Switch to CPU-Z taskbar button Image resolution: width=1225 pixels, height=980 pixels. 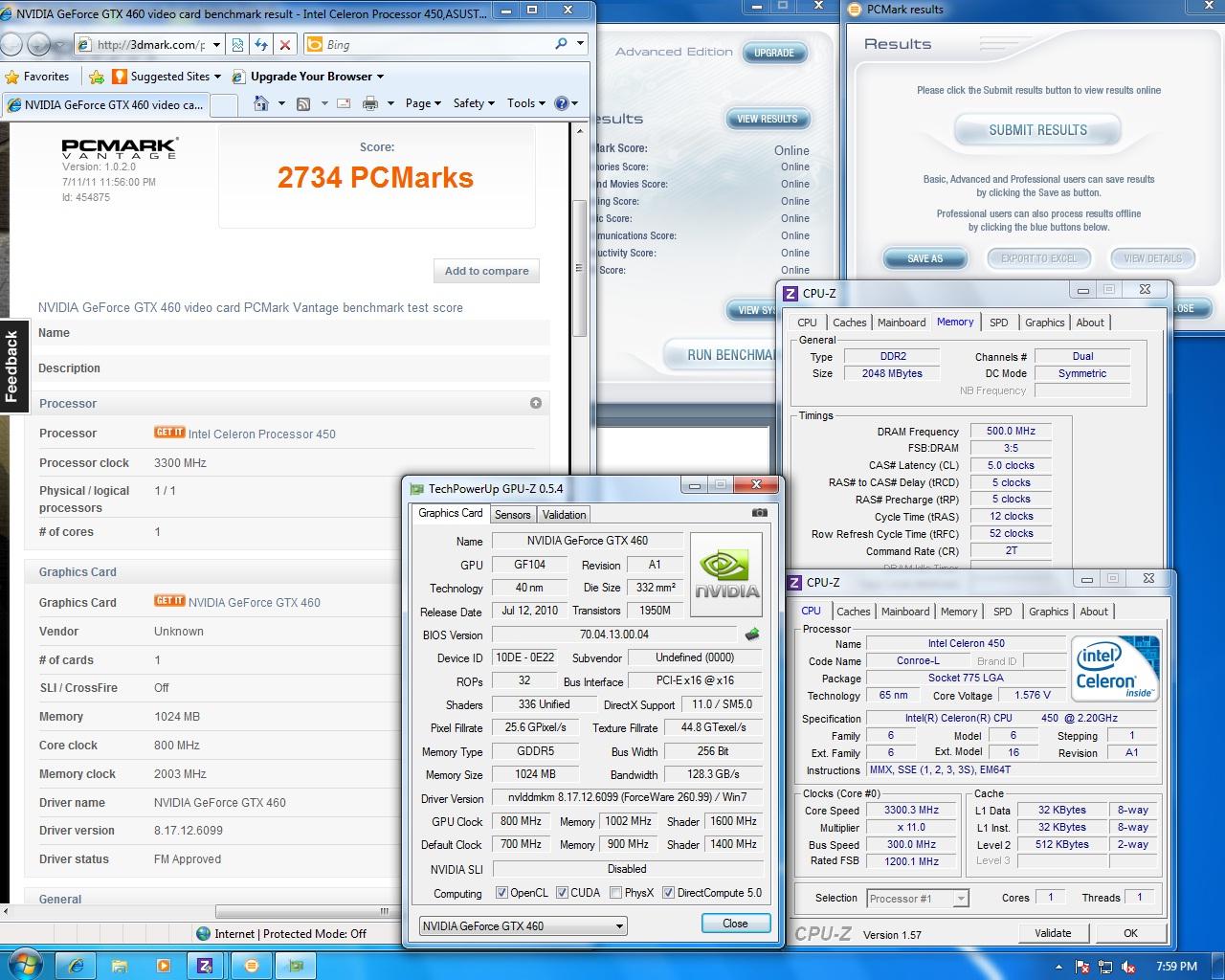click(x=206, y=966)
